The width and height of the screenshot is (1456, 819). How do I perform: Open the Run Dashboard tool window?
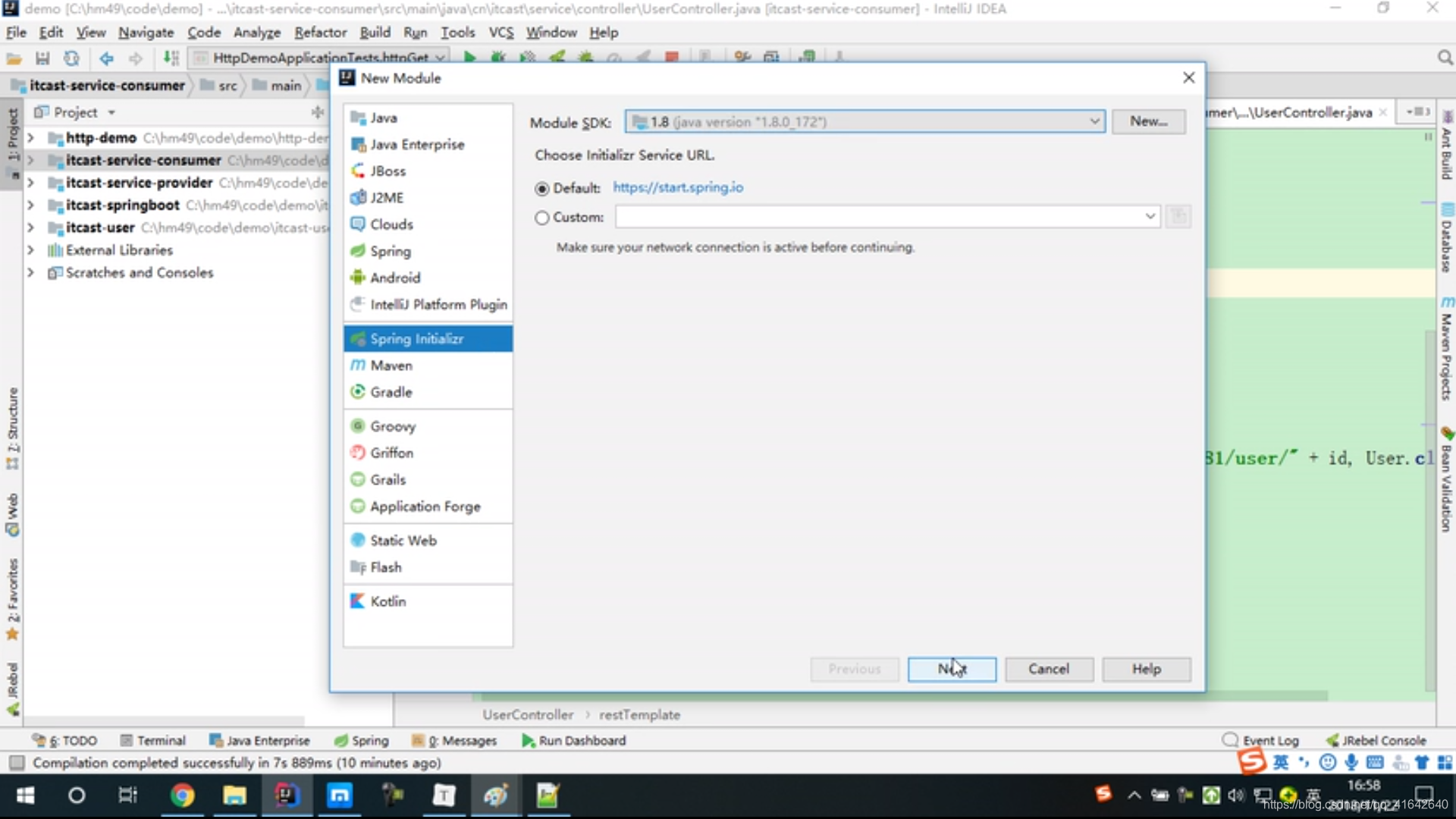click(x=573, y=740)
